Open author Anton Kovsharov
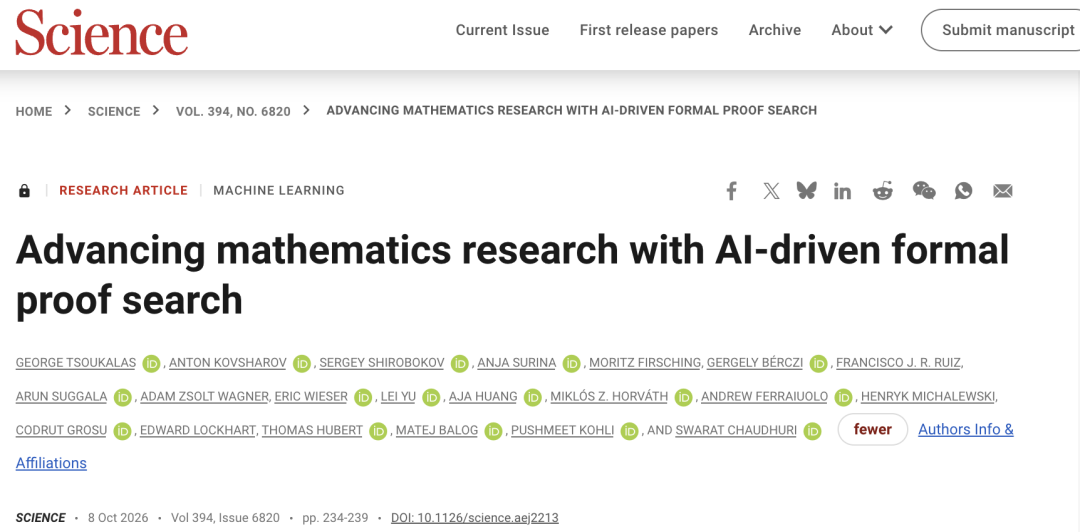Screen dimensions: 1080x532 [227, 362]
